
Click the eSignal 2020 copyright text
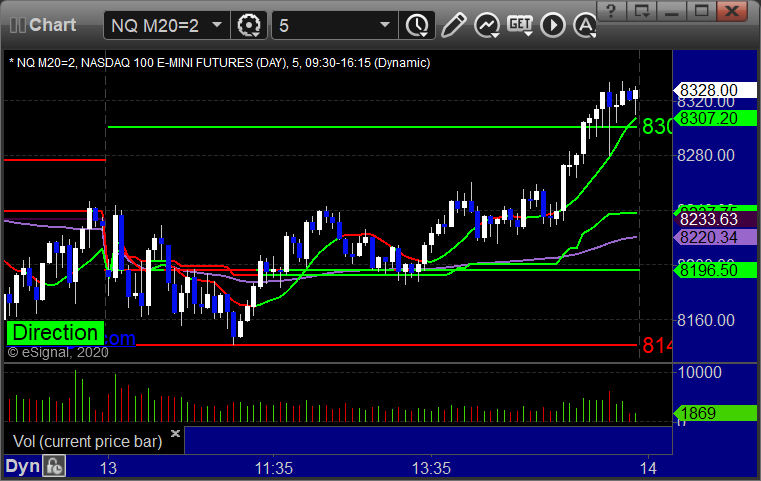[x=58, y=352]
